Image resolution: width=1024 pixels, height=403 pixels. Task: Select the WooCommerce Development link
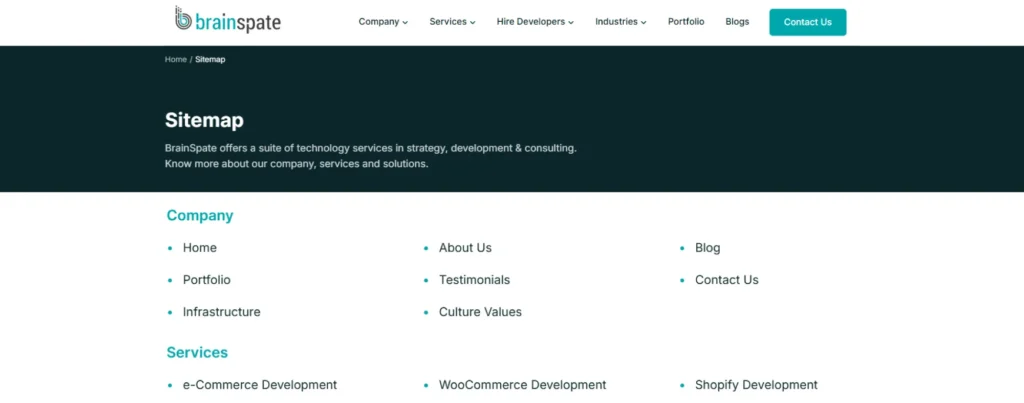522,385
